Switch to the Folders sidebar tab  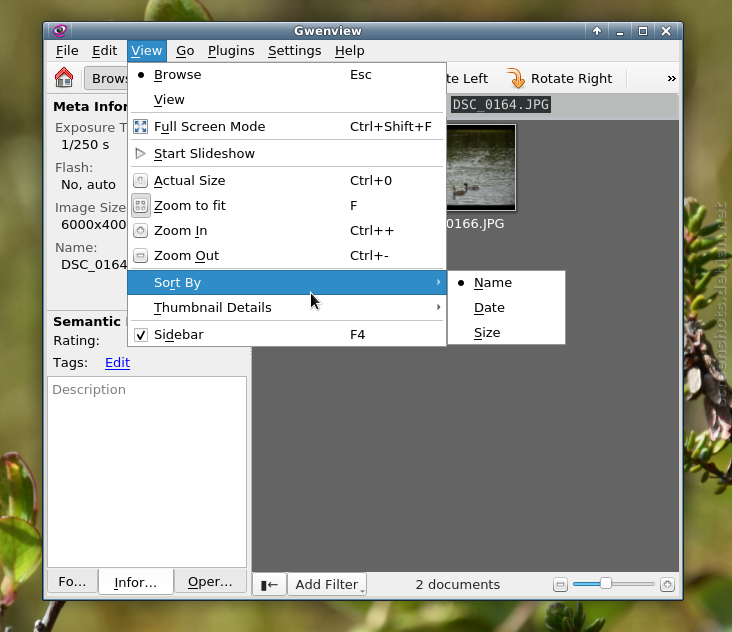click(x=72, y=582)
